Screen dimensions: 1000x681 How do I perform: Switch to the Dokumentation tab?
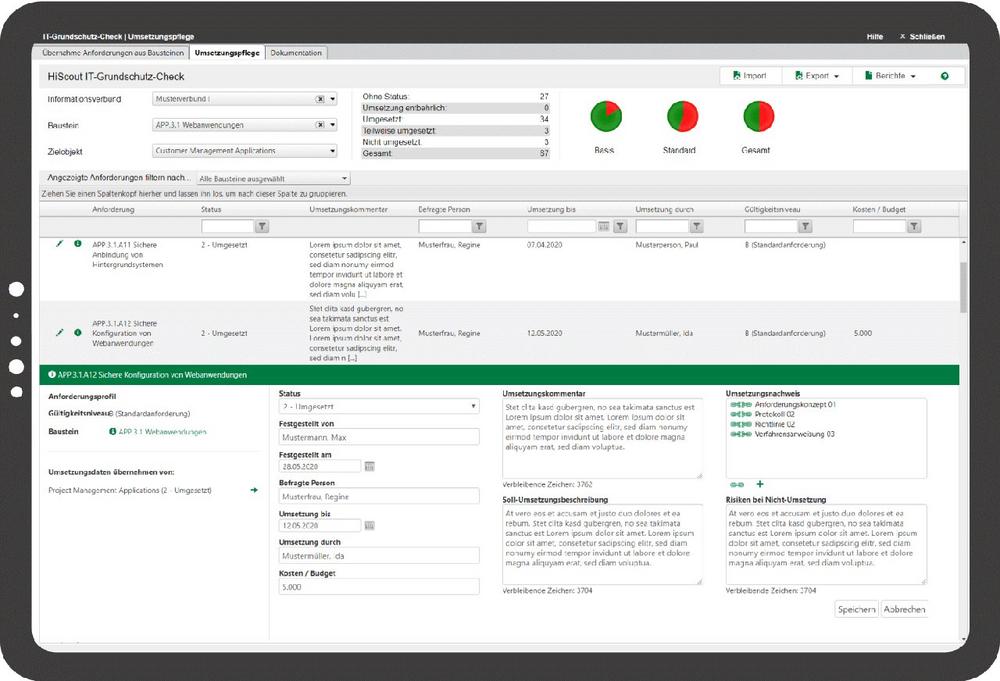tap(296, 52)
